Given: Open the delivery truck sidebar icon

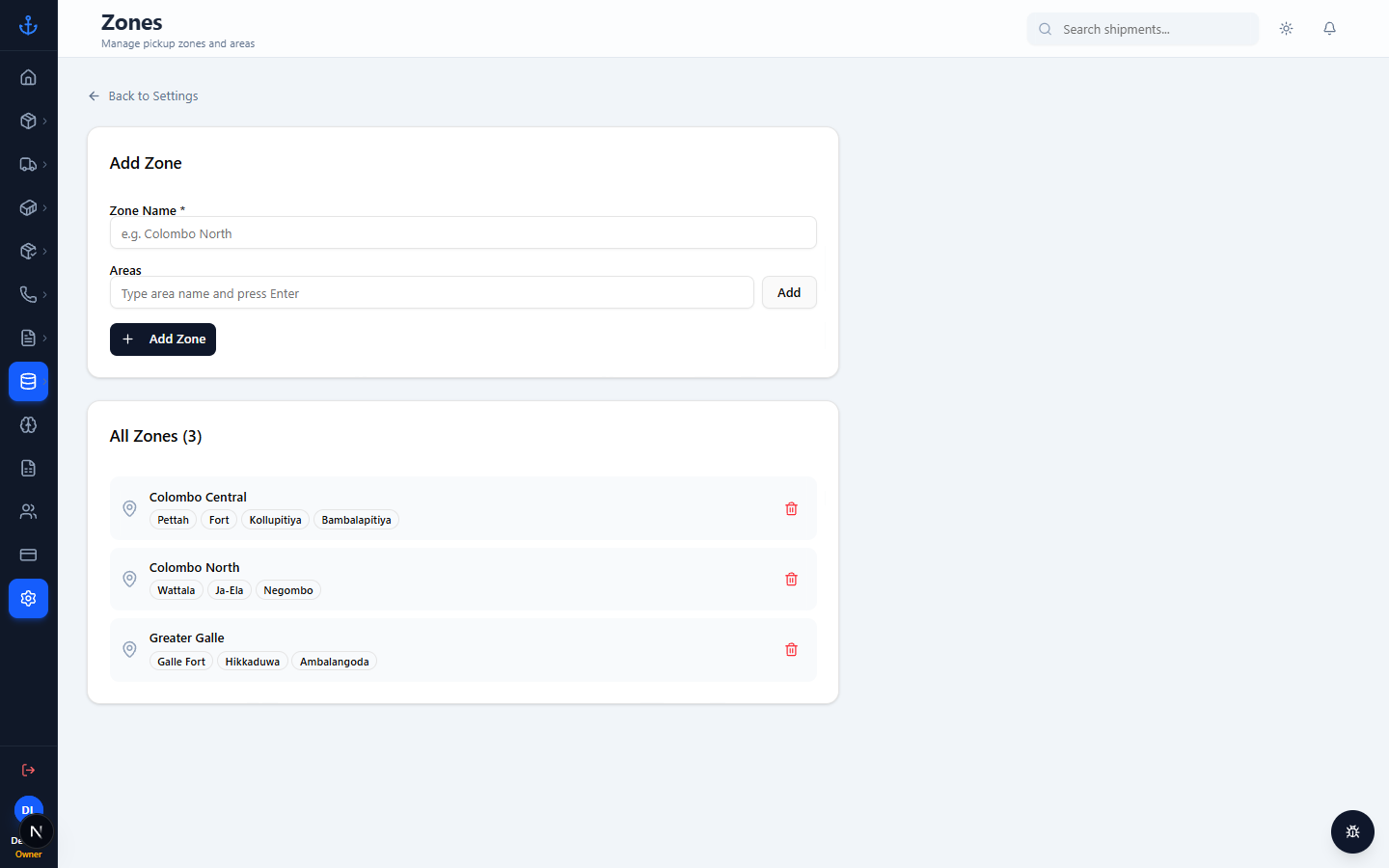Looking at the screenshot, I should (28, 164).
